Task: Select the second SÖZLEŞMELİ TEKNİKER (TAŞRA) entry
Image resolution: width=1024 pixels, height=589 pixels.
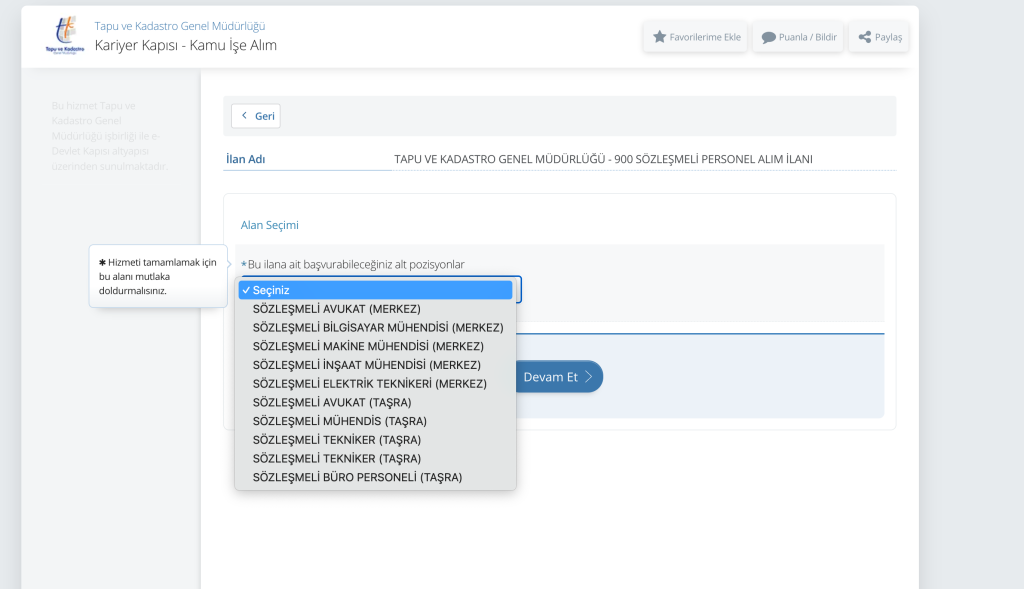Action: (x=336, y=458)
